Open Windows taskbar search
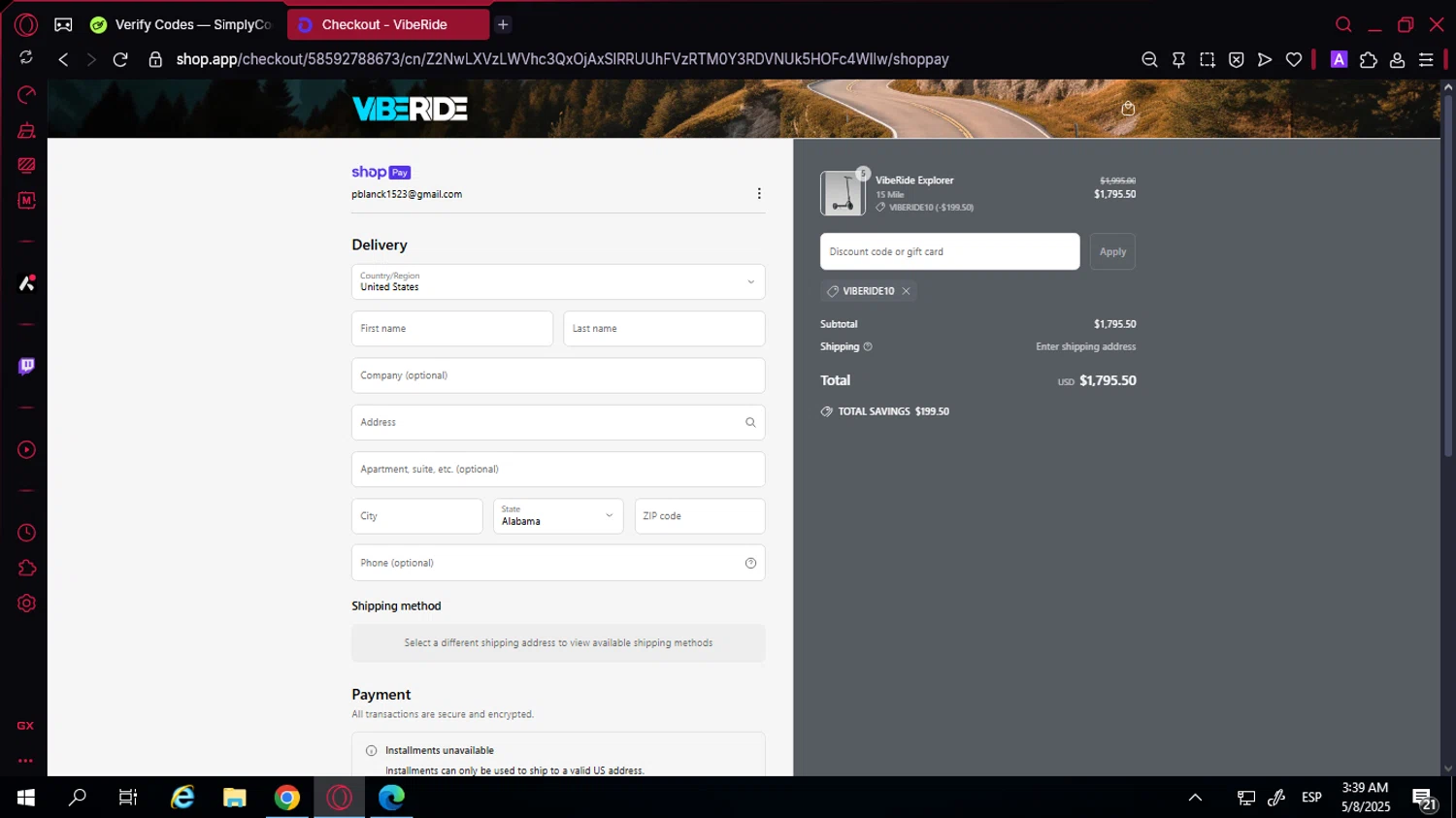This screenshot has height=818, width=1456. 78,798
